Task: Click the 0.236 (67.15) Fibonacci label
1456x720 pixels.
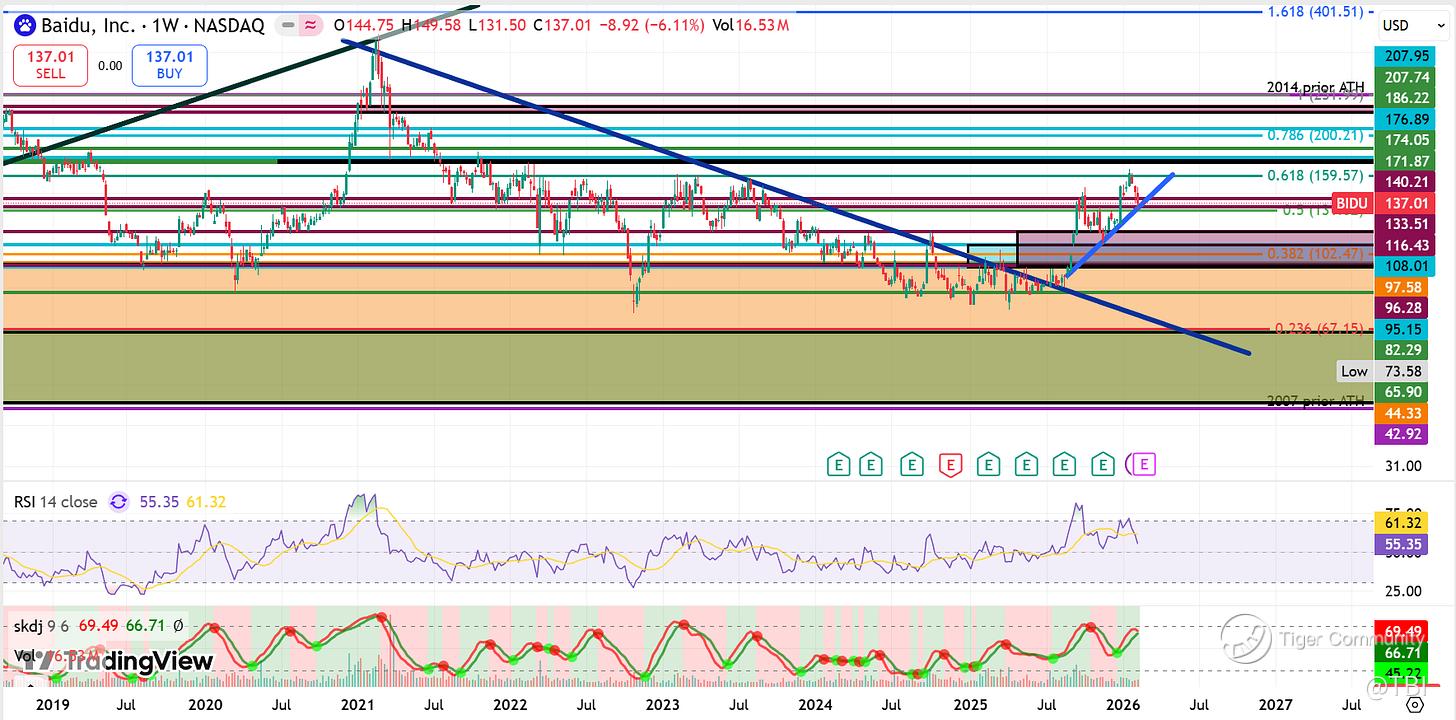Action: pos(1318,328)
